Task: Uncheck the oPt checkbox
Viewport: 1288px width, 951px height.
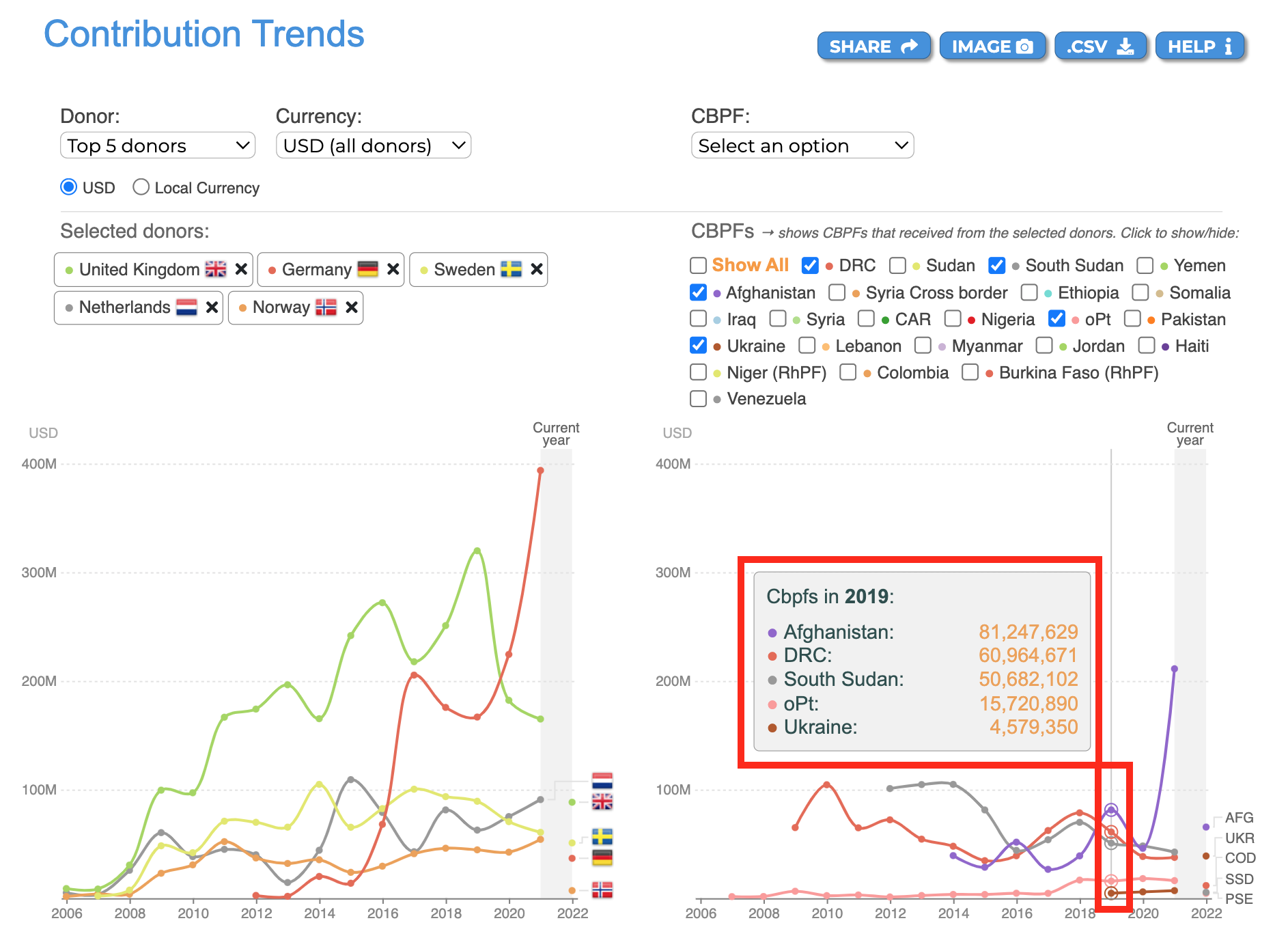Action: click(x=1056, y=319)
